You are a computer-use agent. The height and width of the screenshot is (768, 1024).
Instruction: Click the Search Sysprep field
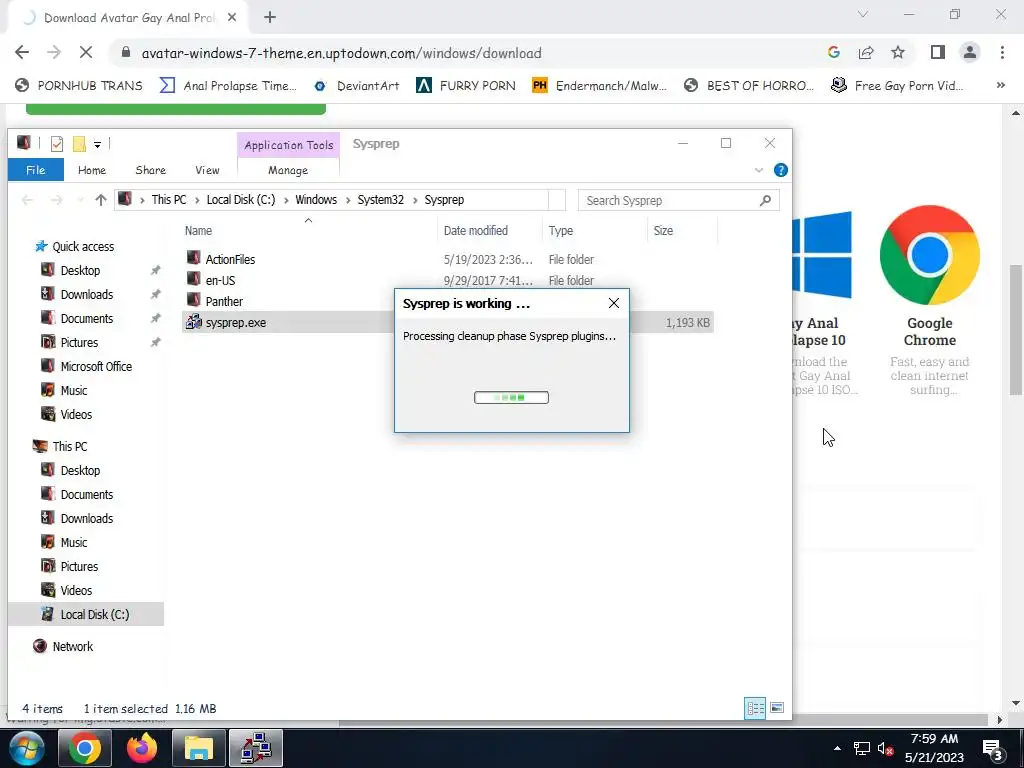(678, 200)
